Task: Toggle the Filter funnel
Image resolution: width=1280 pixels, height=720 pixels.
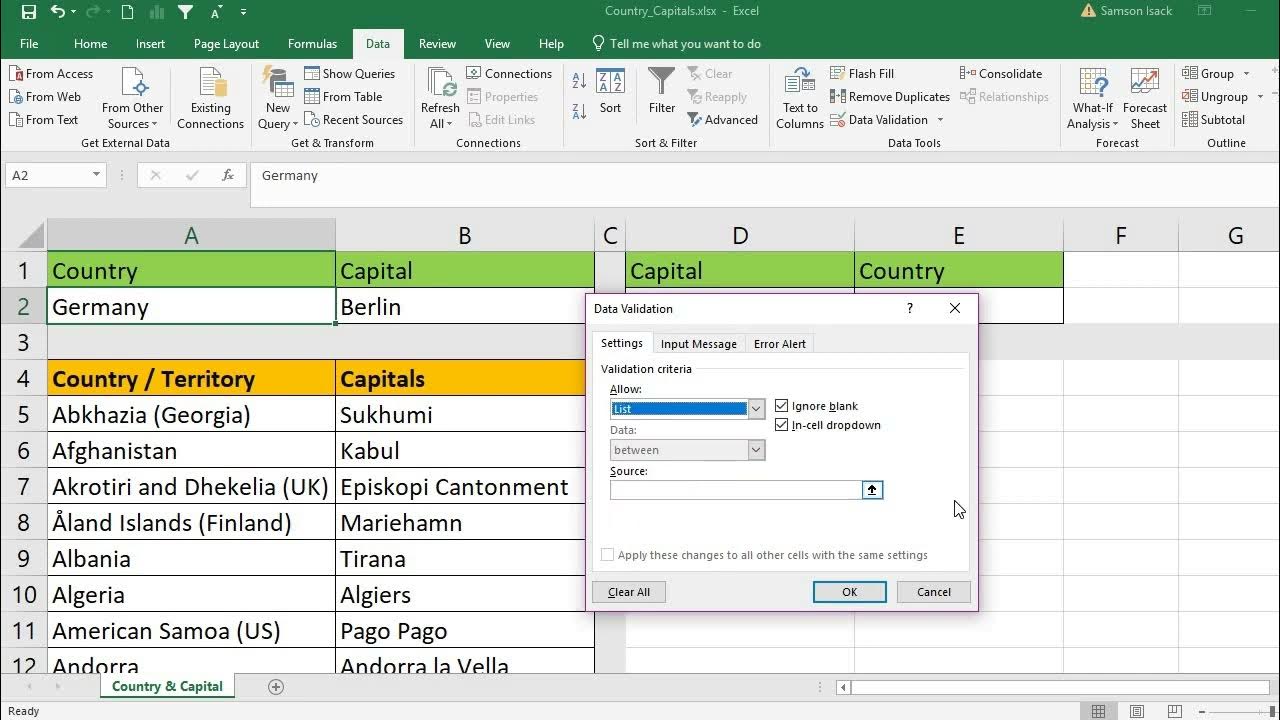Action: 662,92
